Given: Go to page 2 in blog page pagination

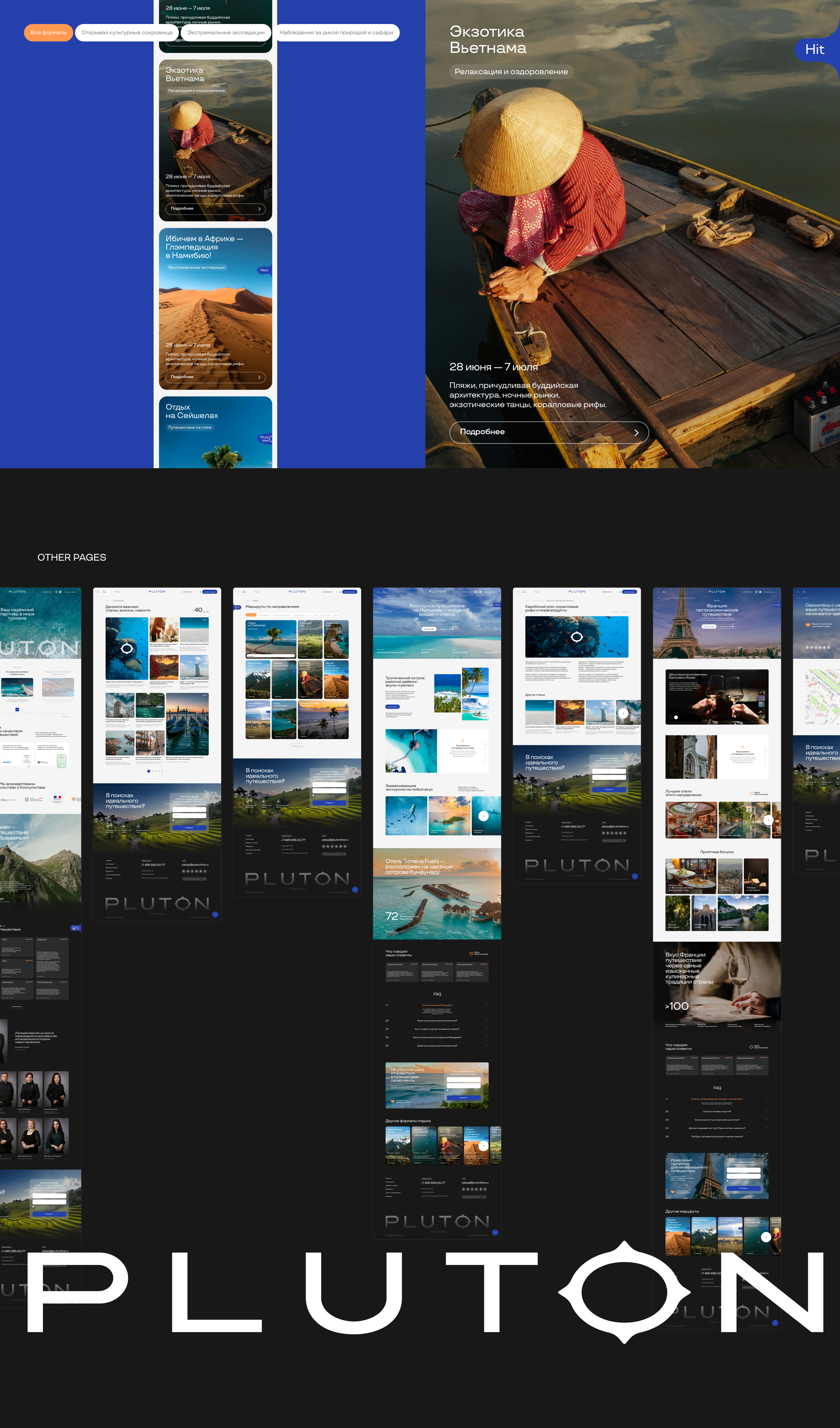Looking at the screenshot, I should tap(152, 771).
